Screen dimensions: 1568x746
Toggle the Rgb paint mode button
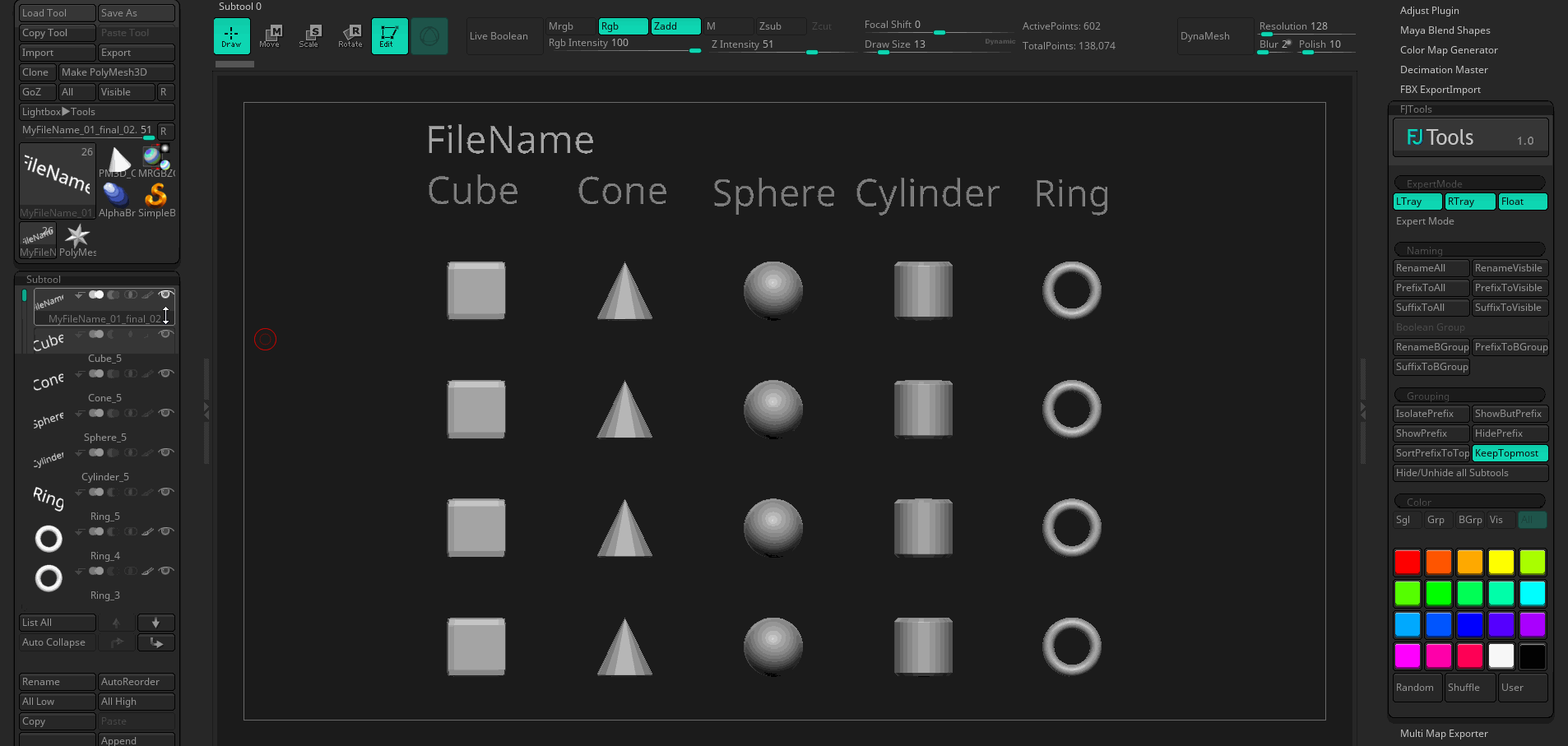click(x=623, y=26)
